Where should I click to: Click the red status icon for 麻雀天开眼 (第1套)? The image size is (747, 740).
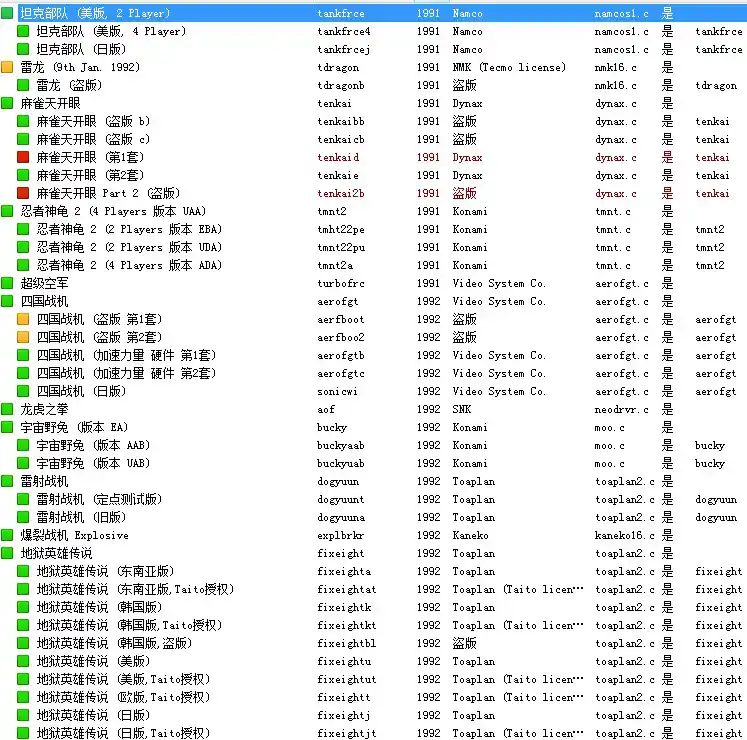pyautogui.click(x=23, y=158)
